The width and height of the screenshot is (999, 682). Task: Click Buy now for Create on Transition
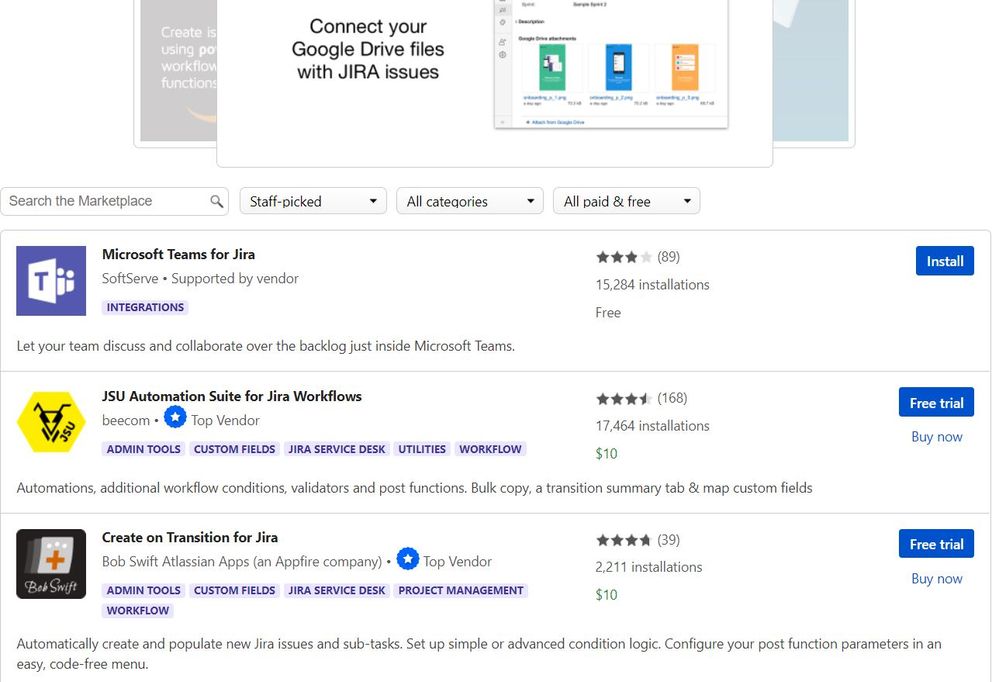[x=937, y=578]
